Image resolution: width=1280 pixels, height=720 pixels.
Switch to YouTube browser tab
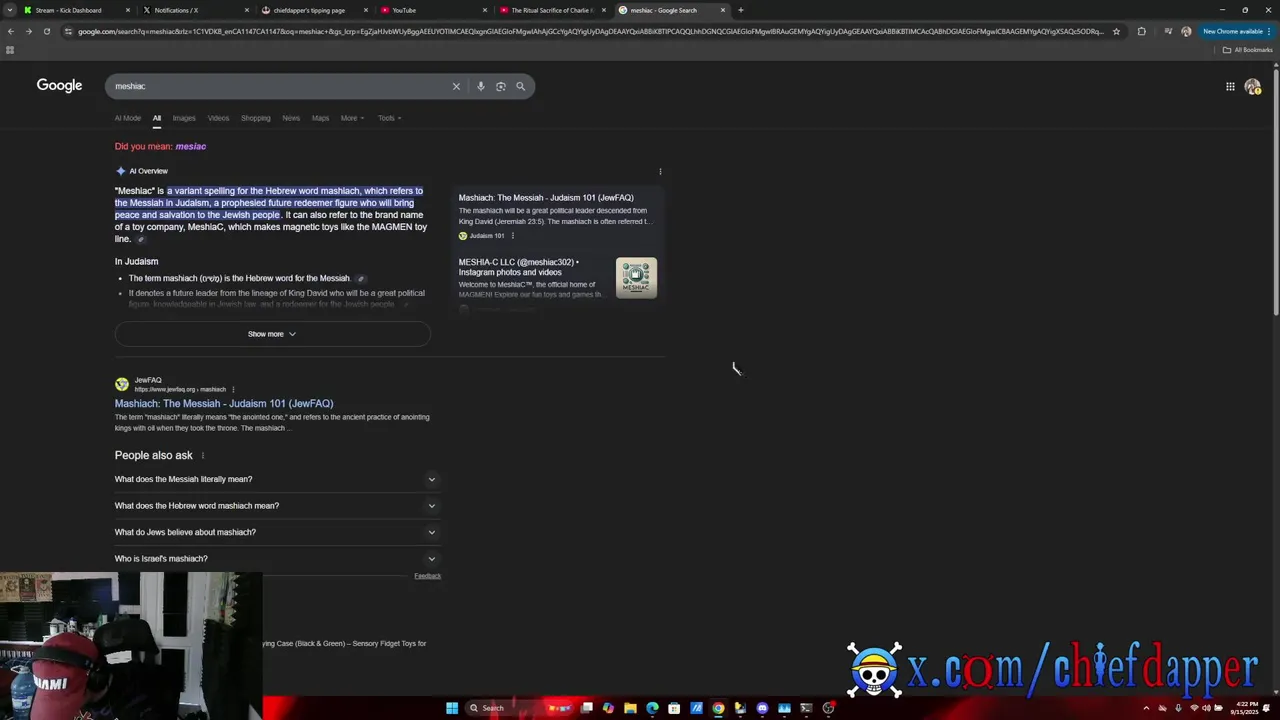tap(431, 10)
